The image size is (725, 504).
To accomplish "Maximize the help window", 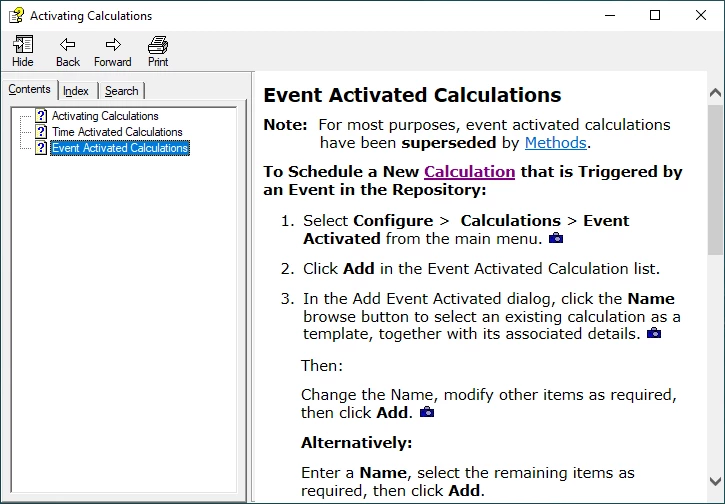I will (655, 15).
